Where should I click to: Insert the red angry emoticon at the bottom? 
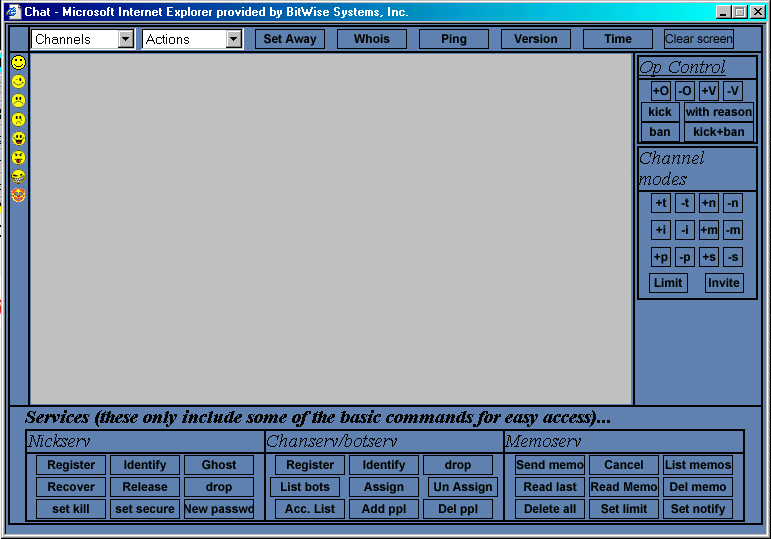tap(18, 195)
